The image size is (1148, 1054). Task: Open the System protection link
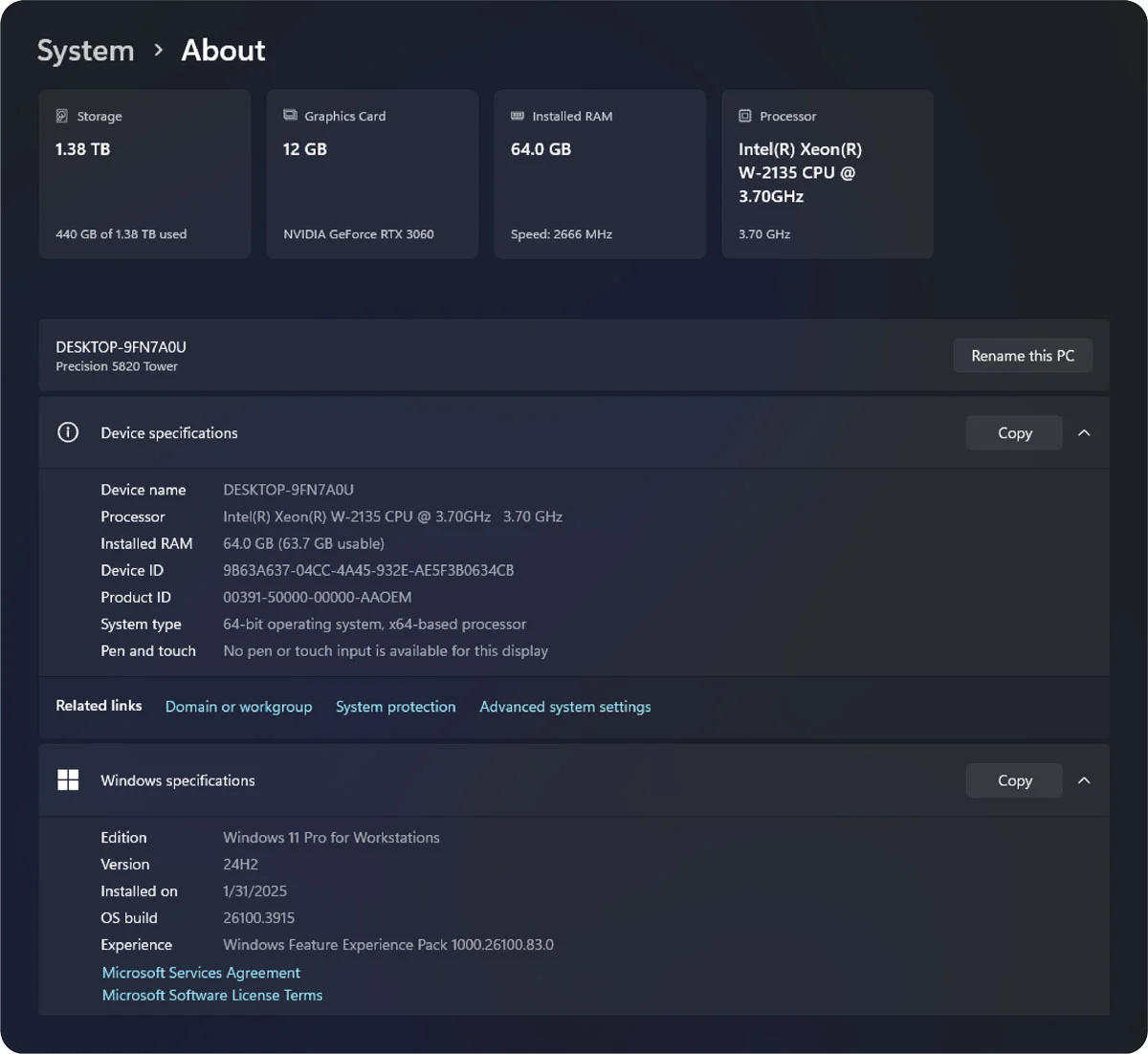point(395,707)
